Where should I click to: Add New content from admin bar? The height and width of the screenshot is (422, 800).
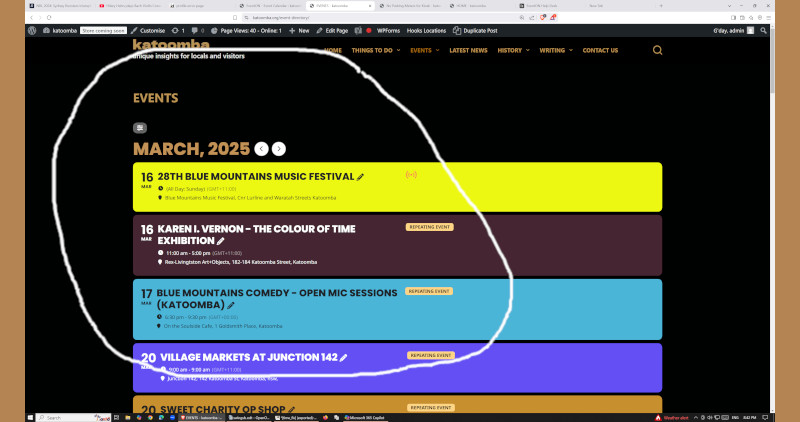coord(299,31)
